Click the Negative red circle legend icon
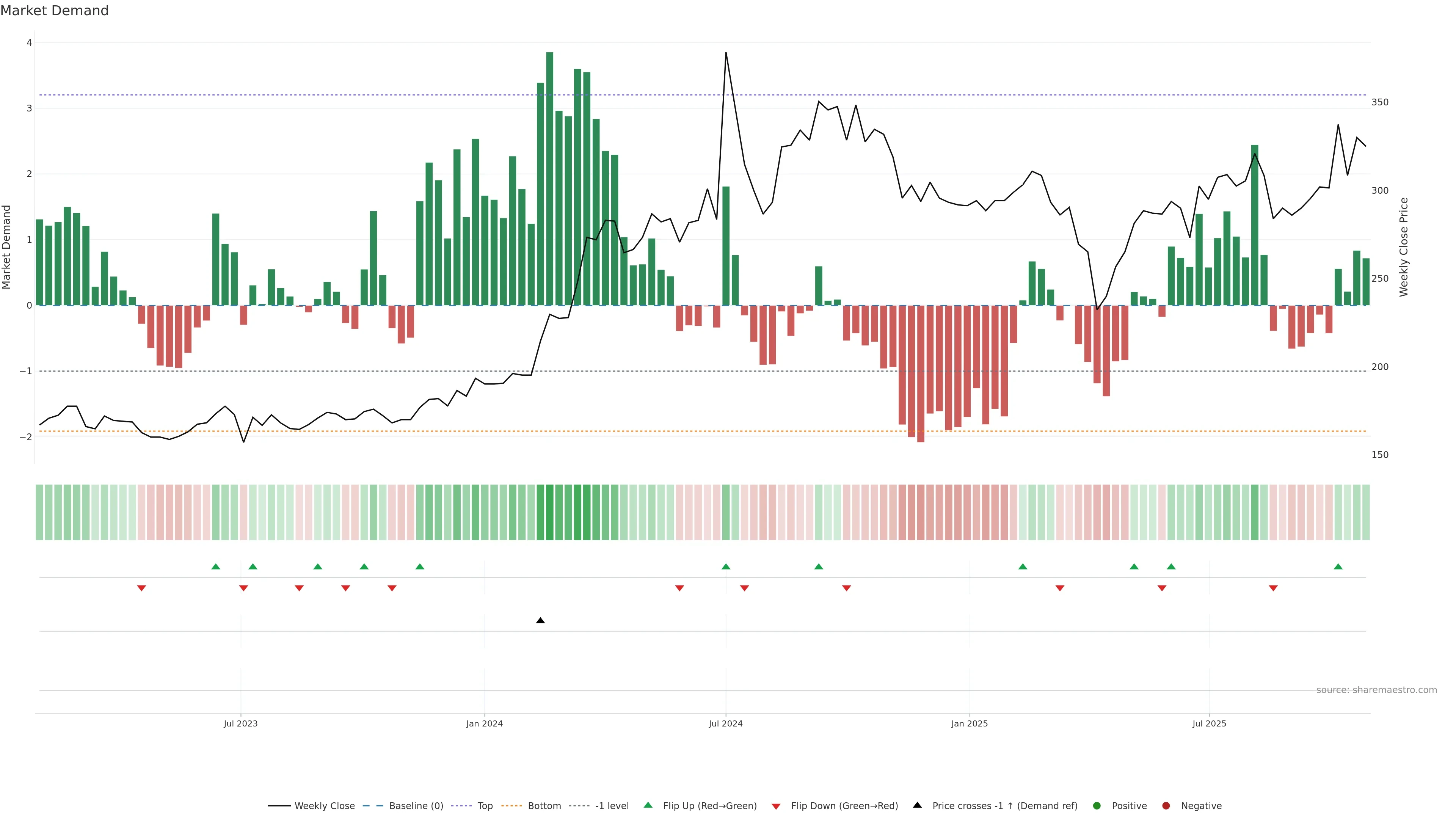Viewport: 1456px width, 819px height. (1166, 805)
